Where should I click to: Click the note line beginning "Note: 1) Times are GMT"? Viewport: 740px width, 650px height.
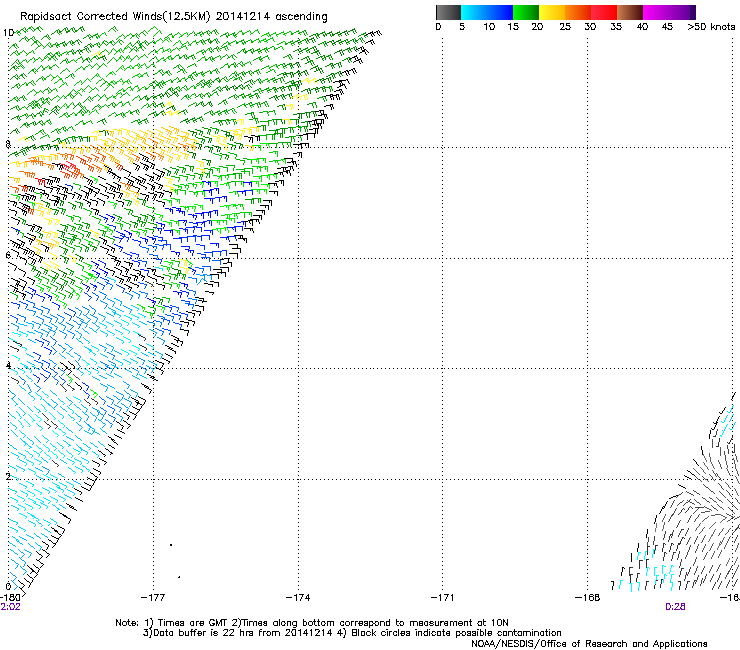pyautogui.click(x=312, y=623)
